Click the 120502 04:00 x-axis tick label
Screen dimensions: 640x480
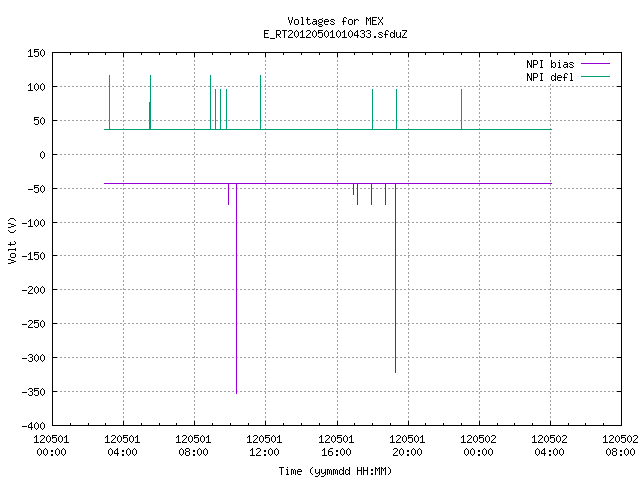pyautogui.click(x=549, y=446)
